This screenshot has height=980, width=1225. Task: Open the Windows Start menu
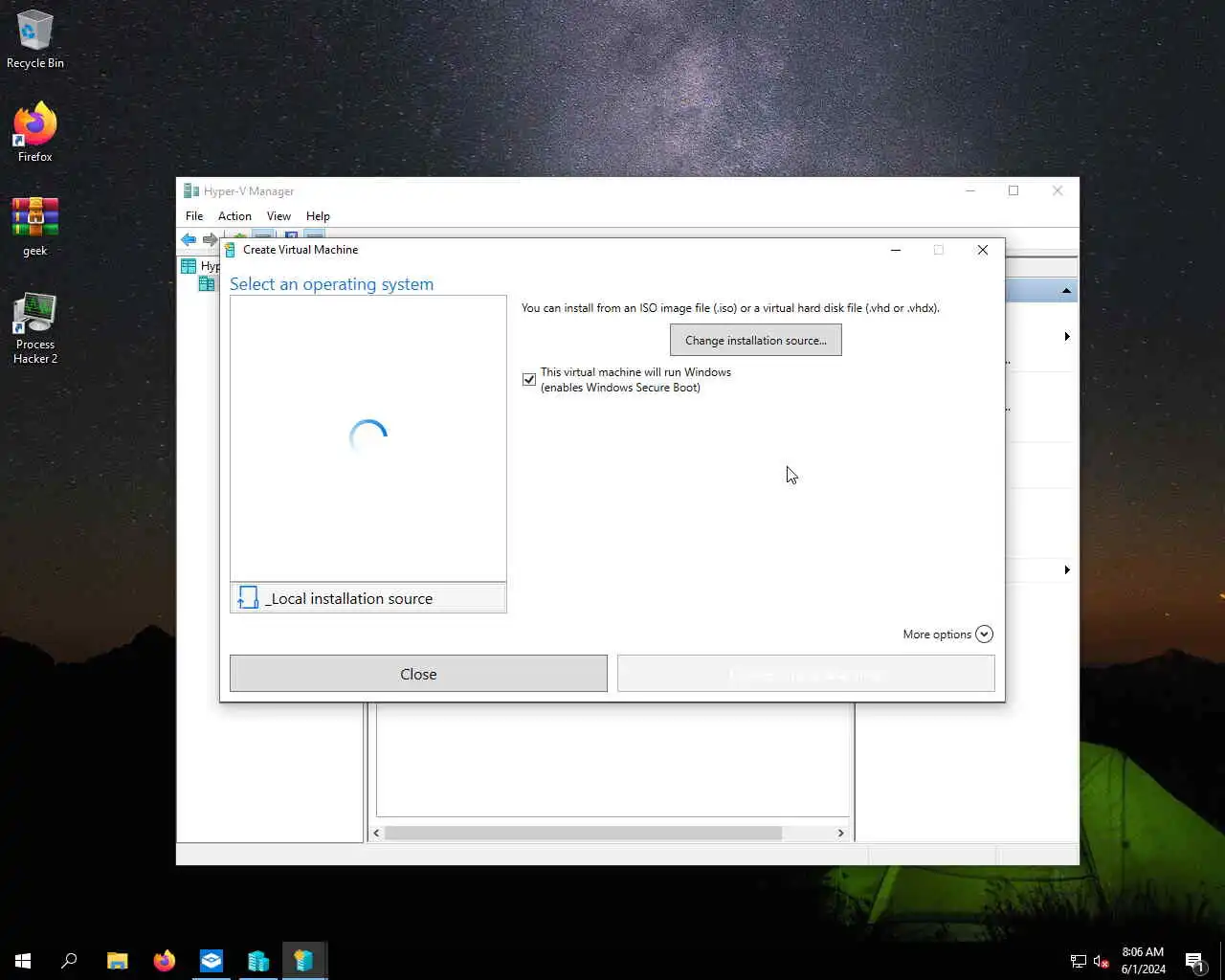(x=23, y=960)
